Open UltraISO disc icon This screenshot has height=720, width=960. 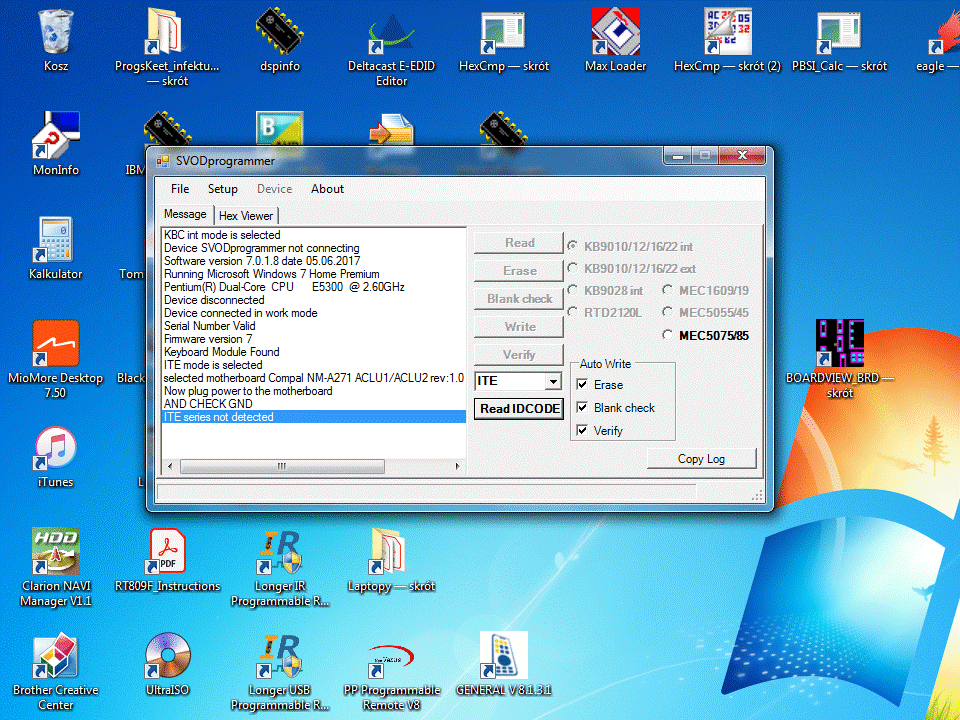pos(167,655)
